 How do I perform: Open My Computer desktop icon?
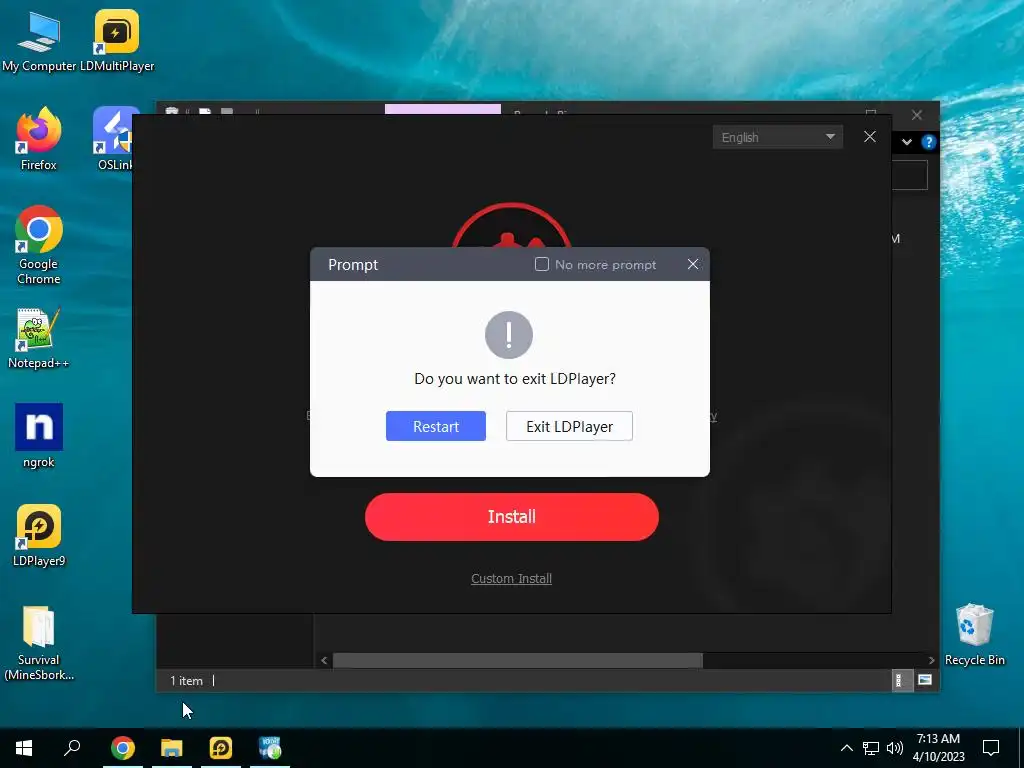coord(39,40)
